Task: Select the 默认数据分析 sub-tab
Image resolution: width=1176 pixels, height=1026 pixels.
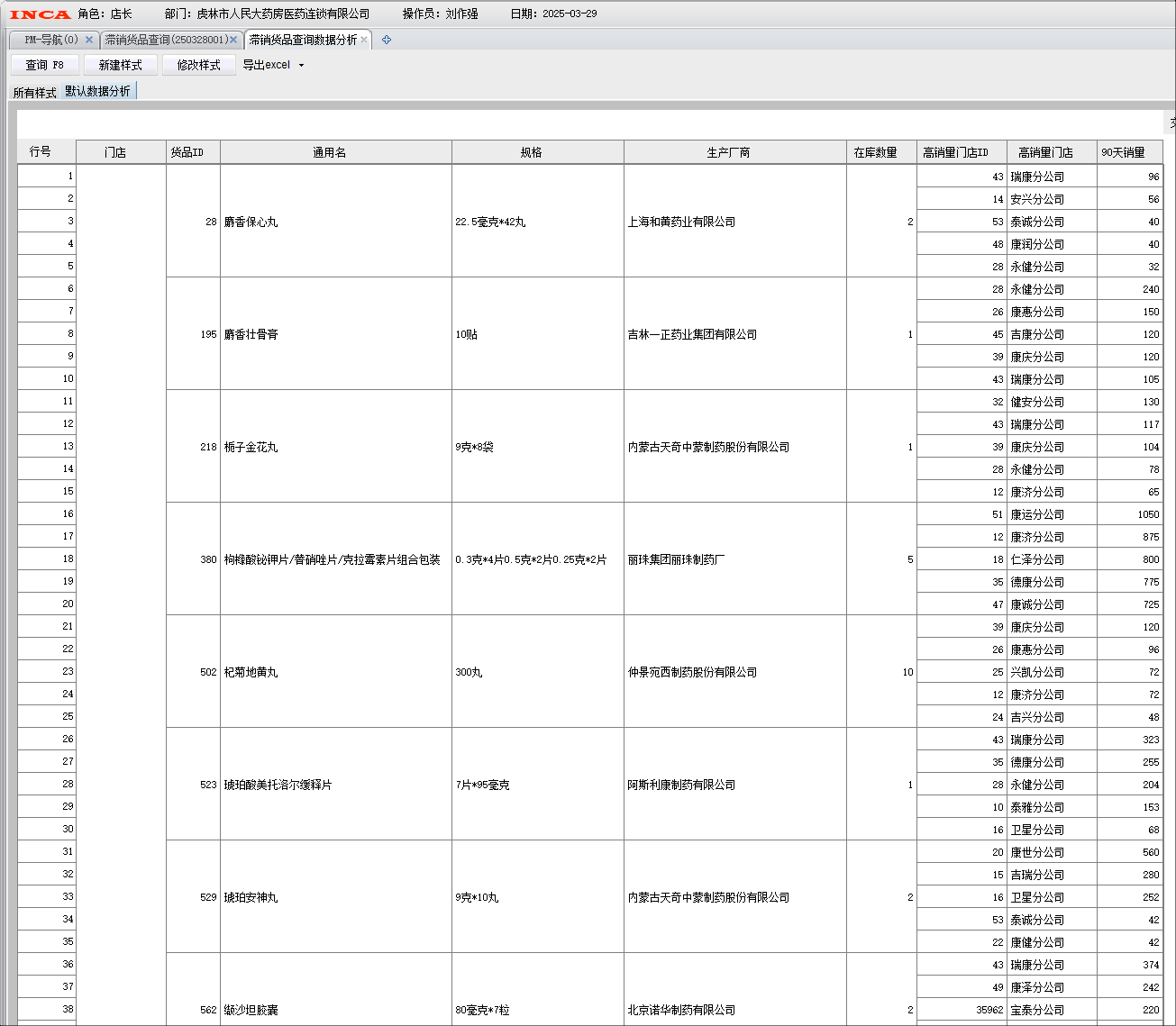Action: point(97,92)
